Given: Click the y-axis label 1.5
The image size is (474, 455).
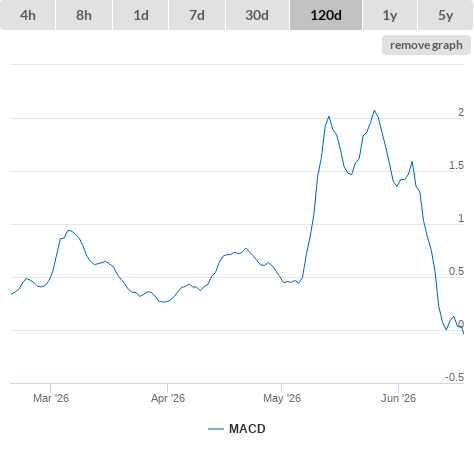Looking at the screenshot, I should 456,165.
